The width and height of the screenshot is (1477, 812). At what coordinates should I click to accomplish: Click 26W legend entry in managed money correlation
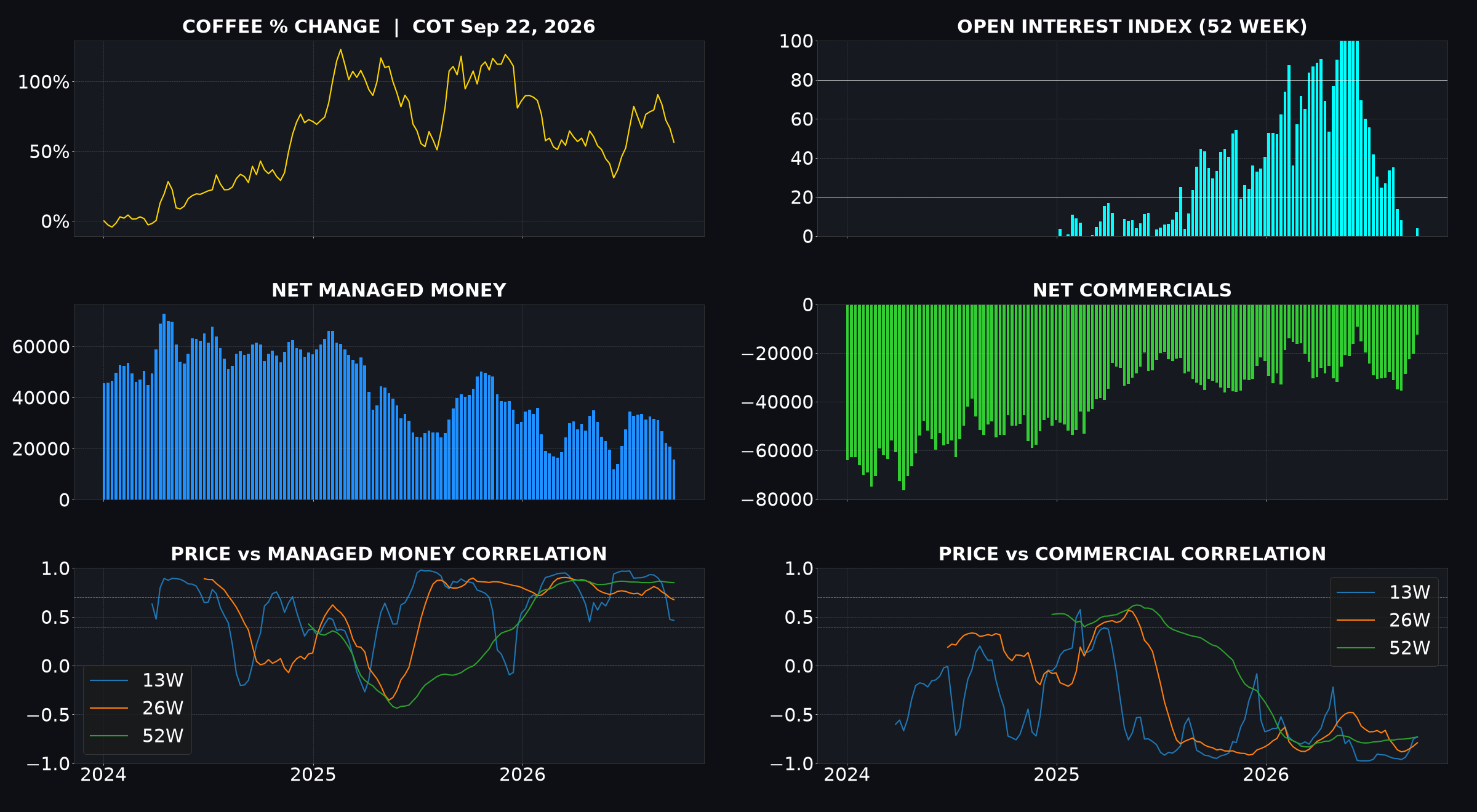click(137, 708)
